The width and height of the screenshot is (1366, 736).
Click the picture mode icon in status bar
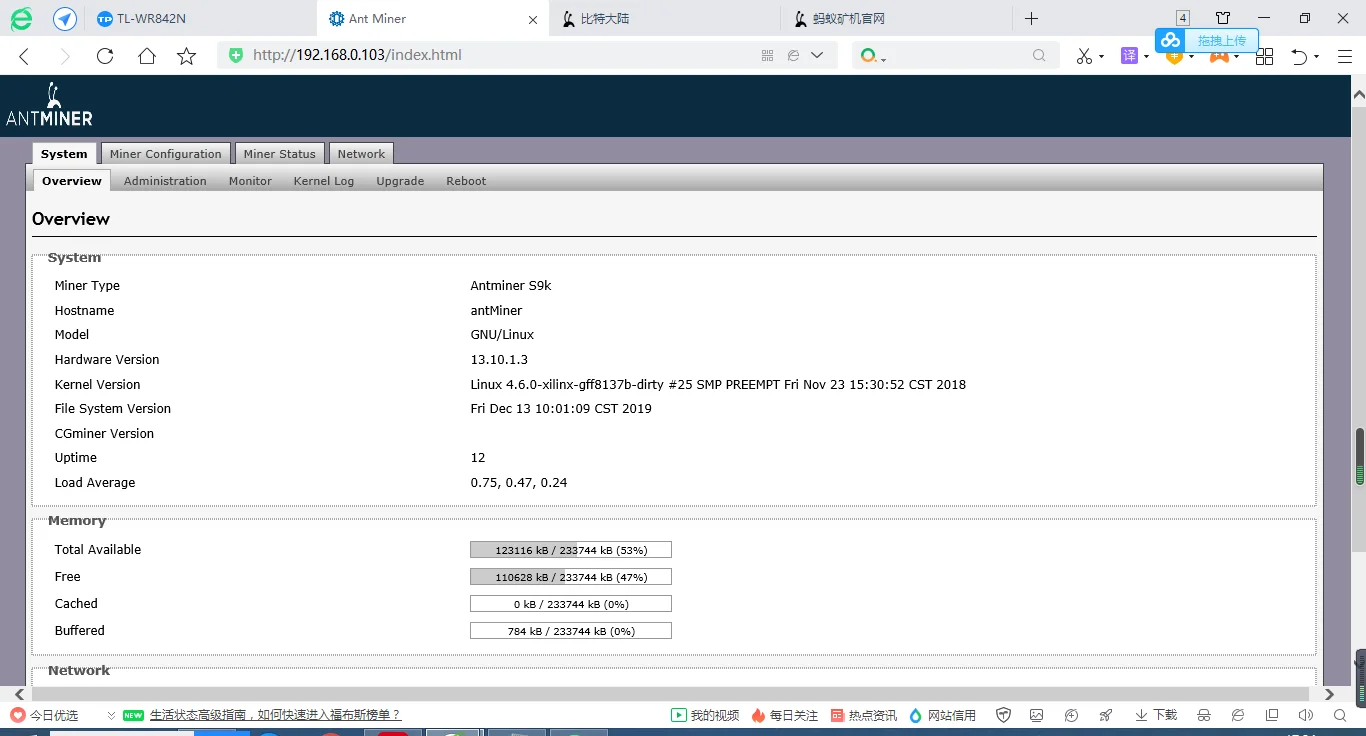coord(1037,715)
